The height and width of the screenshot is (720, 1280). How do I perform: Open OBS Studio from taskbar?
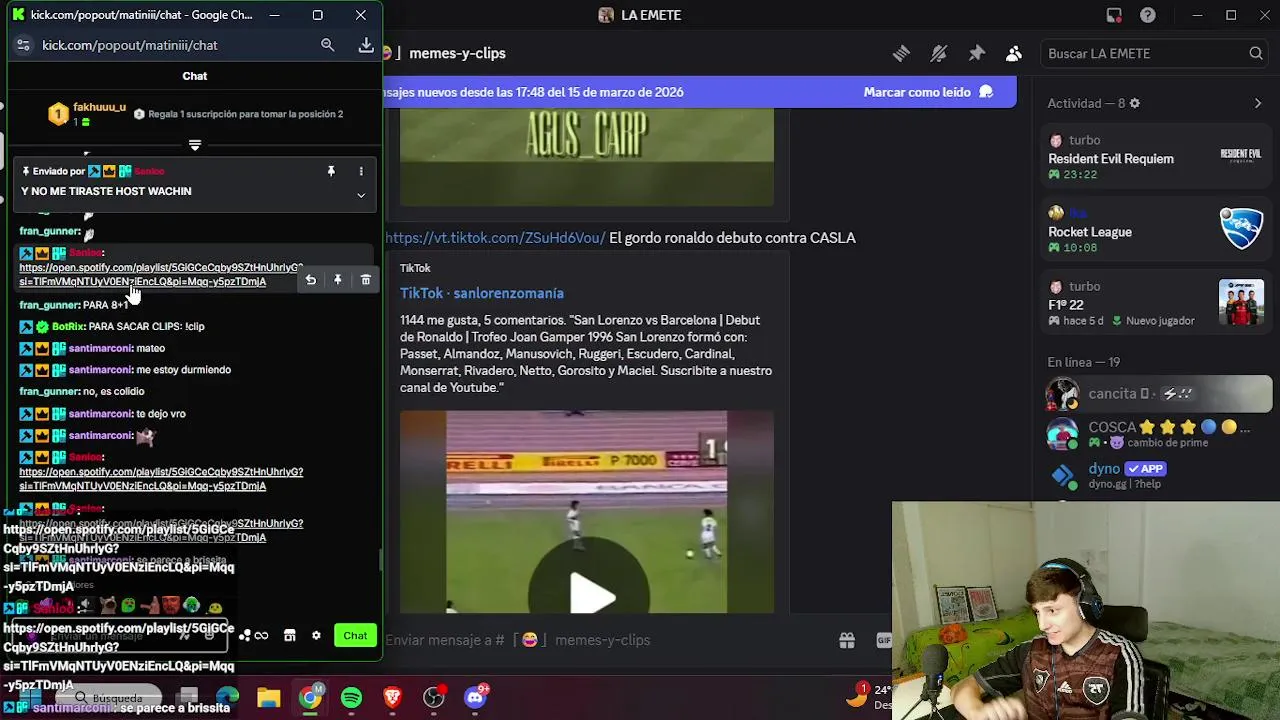[434, 698]
